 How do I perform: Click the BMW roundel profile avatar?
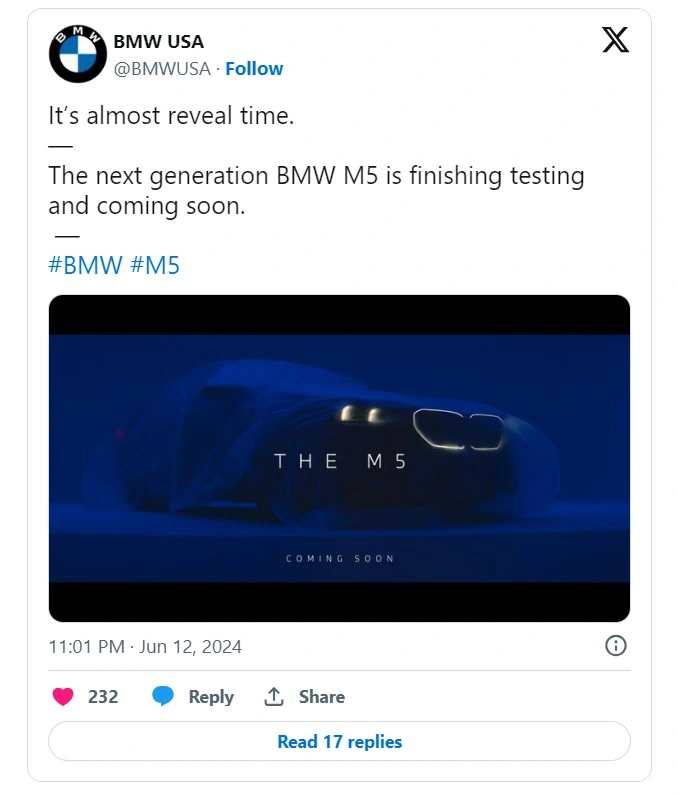[x=77, y=54]
